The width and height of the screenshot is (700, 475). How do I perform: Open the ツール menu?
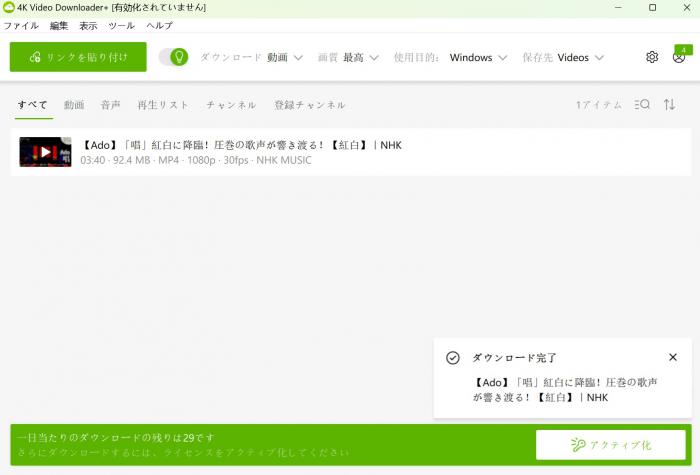(x=121, y=25)
